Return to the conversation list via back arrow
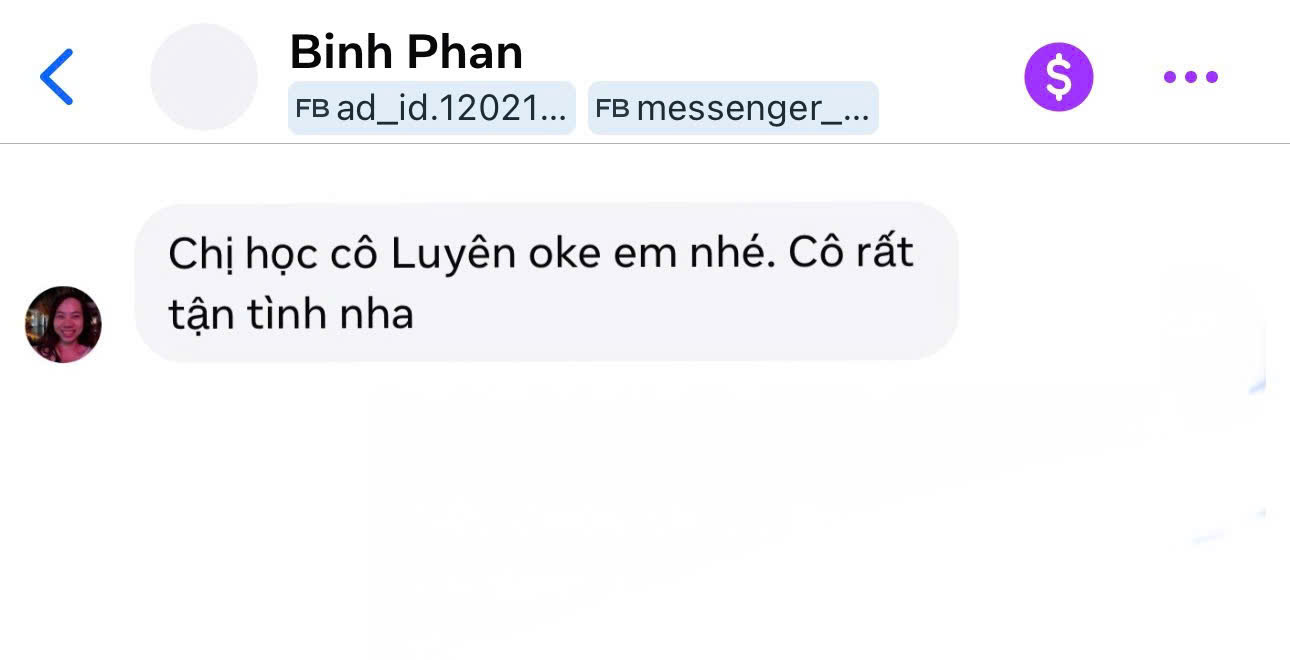 pos(56,77)
